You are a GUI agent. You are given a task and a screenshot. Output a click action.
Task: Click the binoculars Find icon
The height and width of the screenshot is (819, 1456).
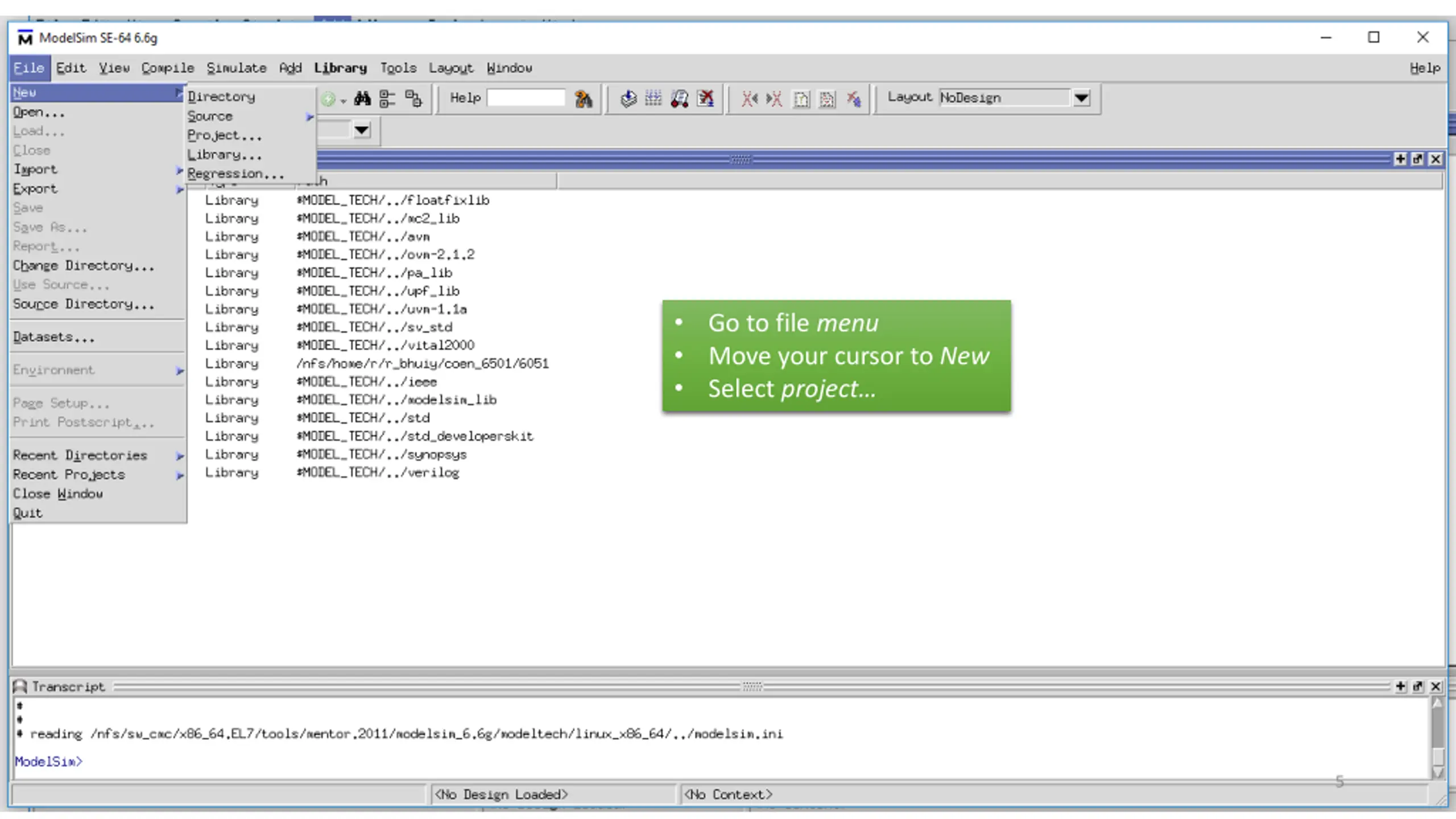tap(362, 99)
